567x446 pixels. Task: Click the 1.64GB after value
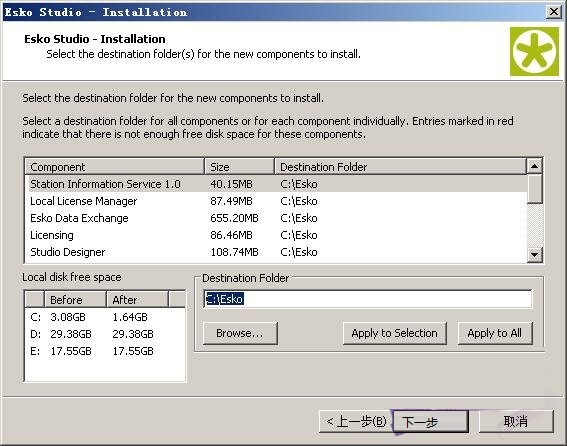point(130,317)
